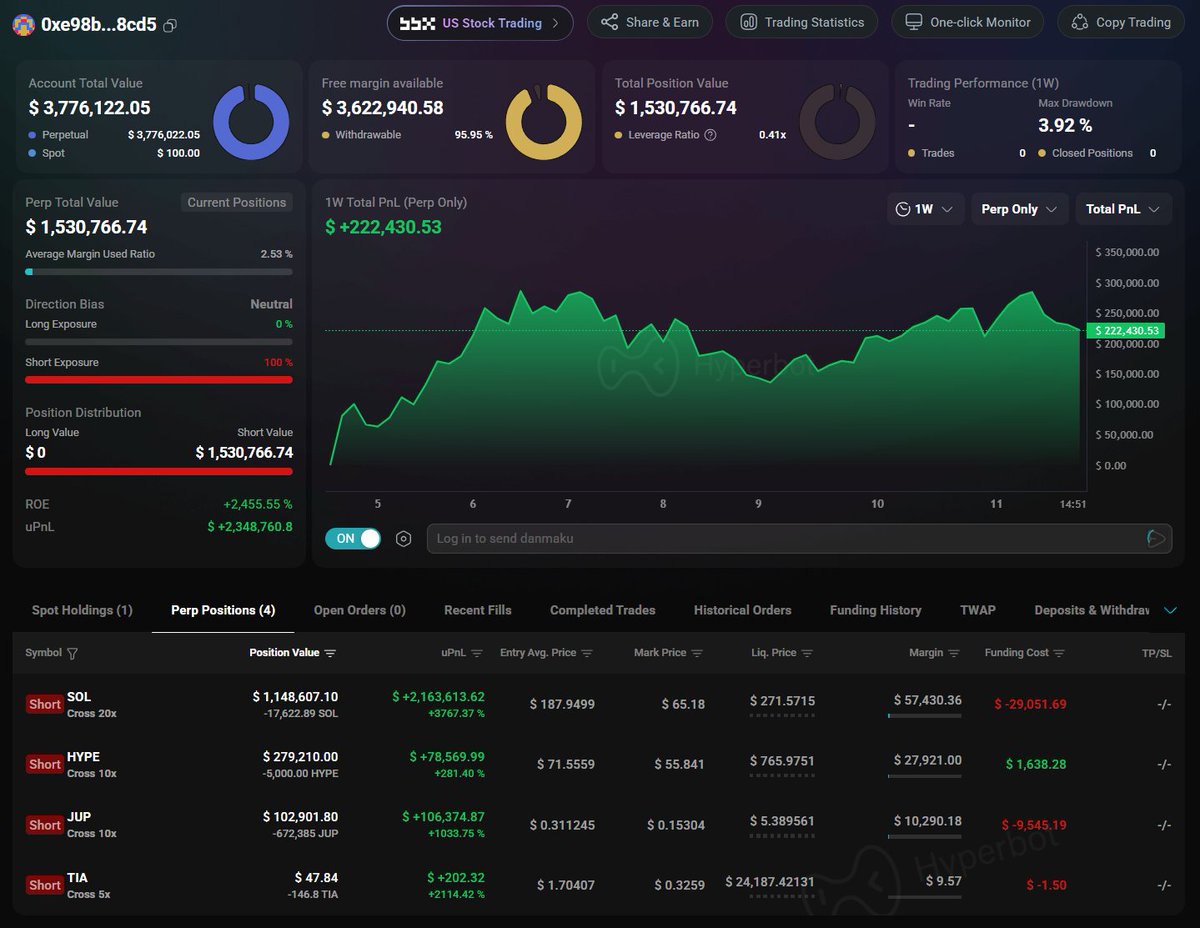Filter the Symbol column
The height and width of the screenshot is (928, 1200).
[x=72, y=653]
